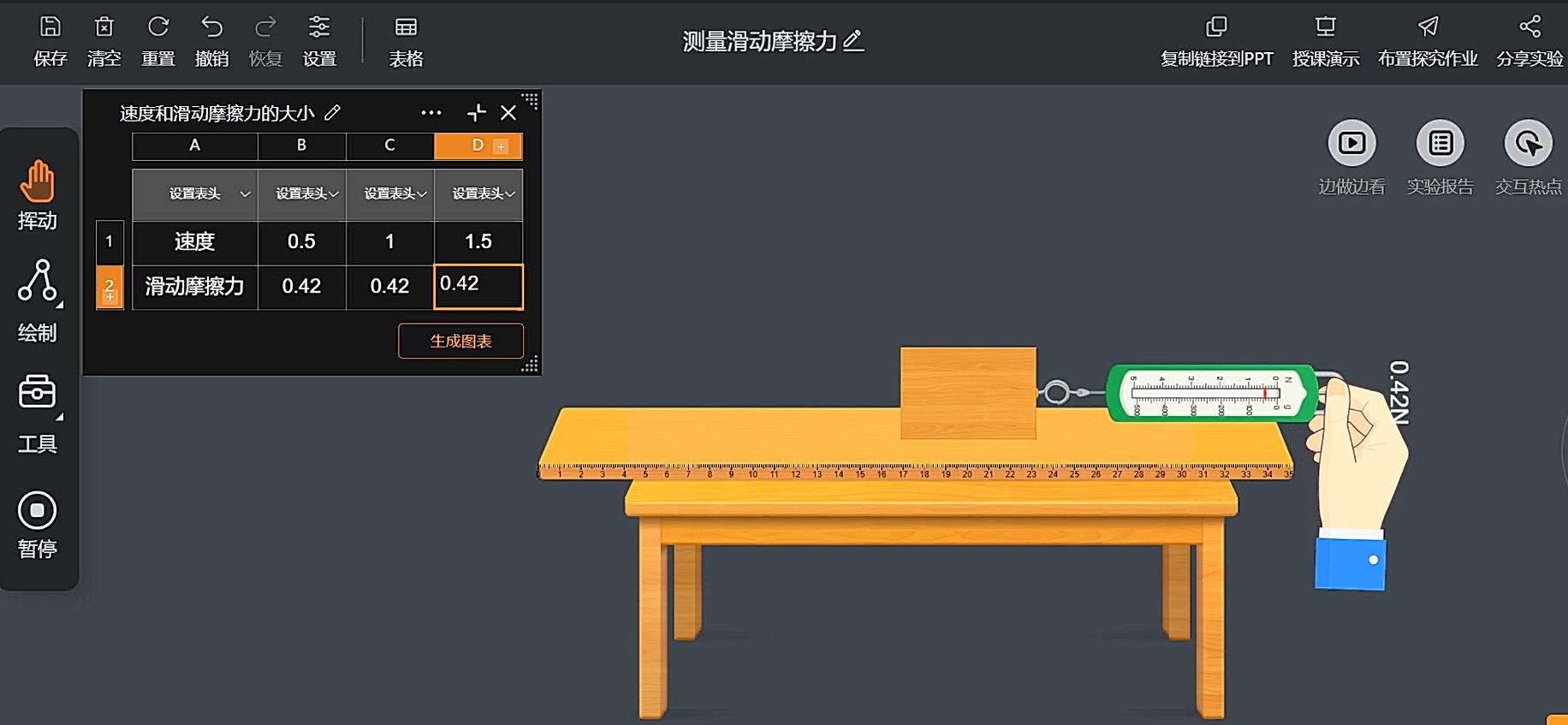Select the 挥动 hand tool
Image resolution: width=1568 pixels, height=725 pixels.
click(x=38, y=181)
